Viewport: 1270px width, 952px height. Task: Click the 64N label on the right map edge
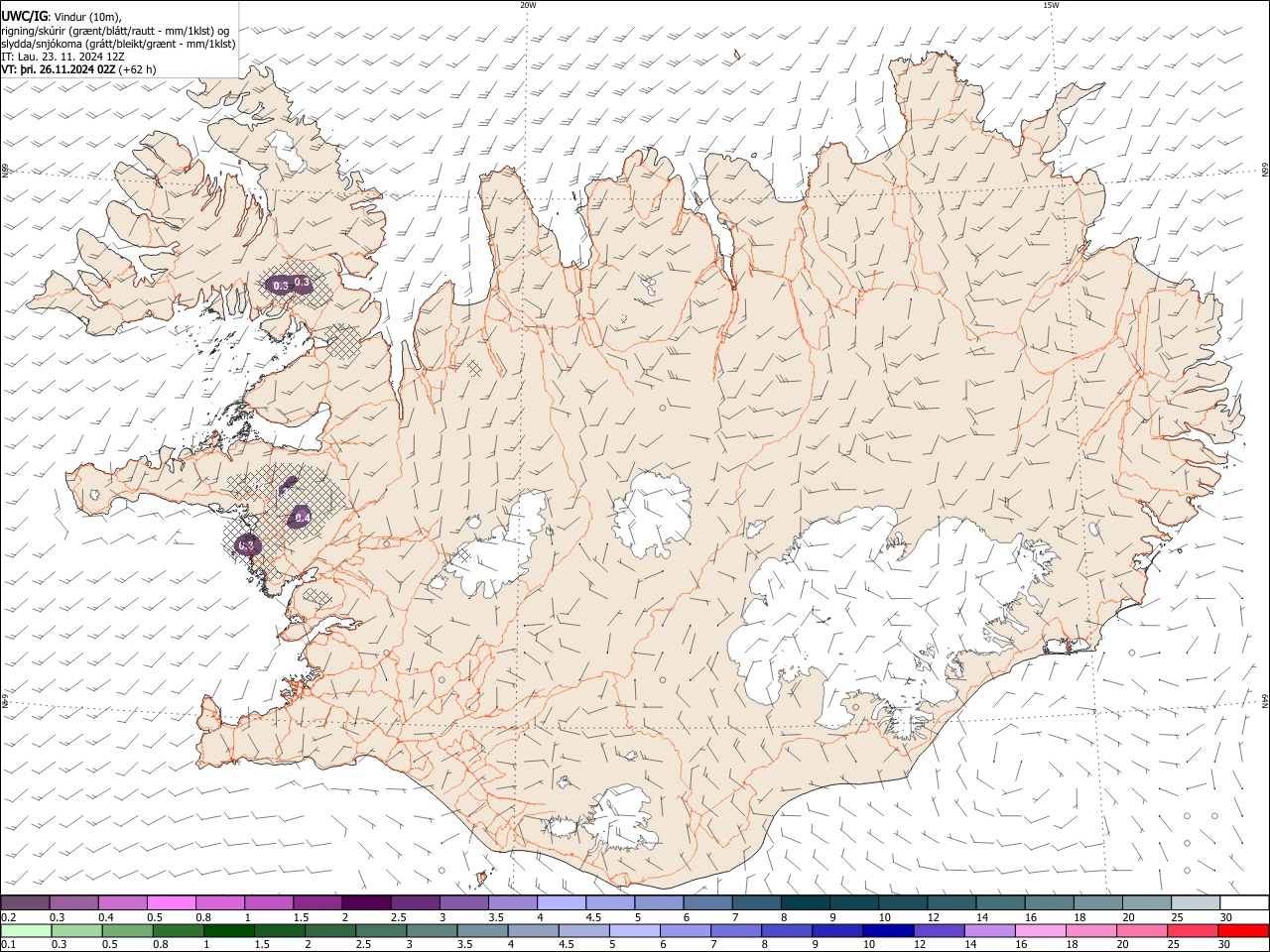click(1265, 700)
